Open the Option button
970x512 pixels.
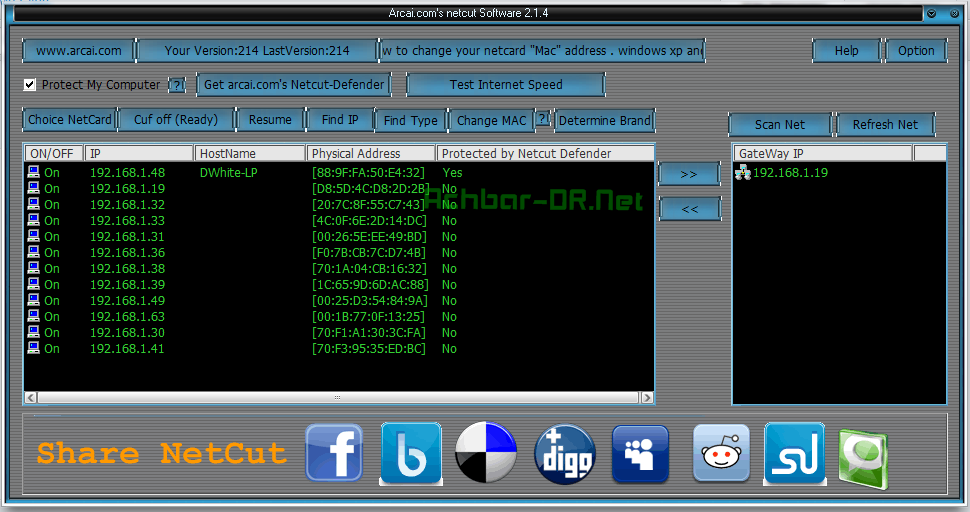click(916, 51)
